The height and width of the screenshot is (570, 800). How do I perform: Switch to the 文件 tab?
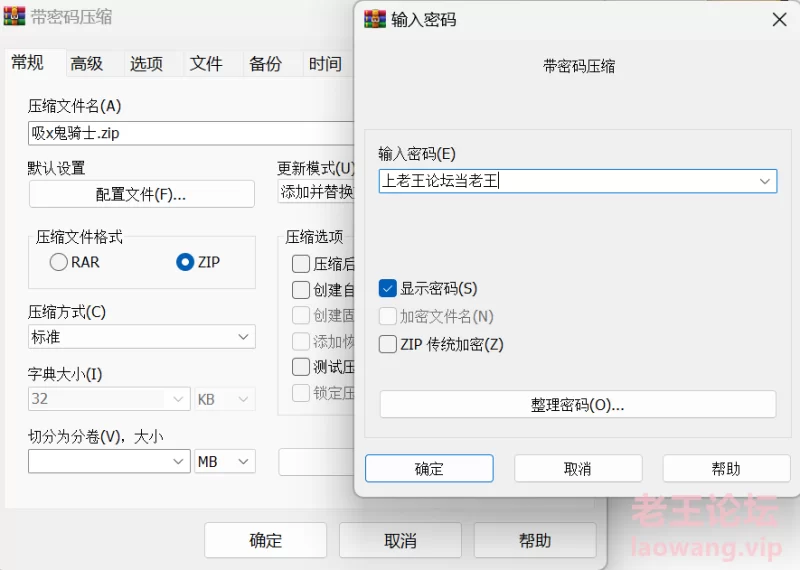click(x=206, y=64)
